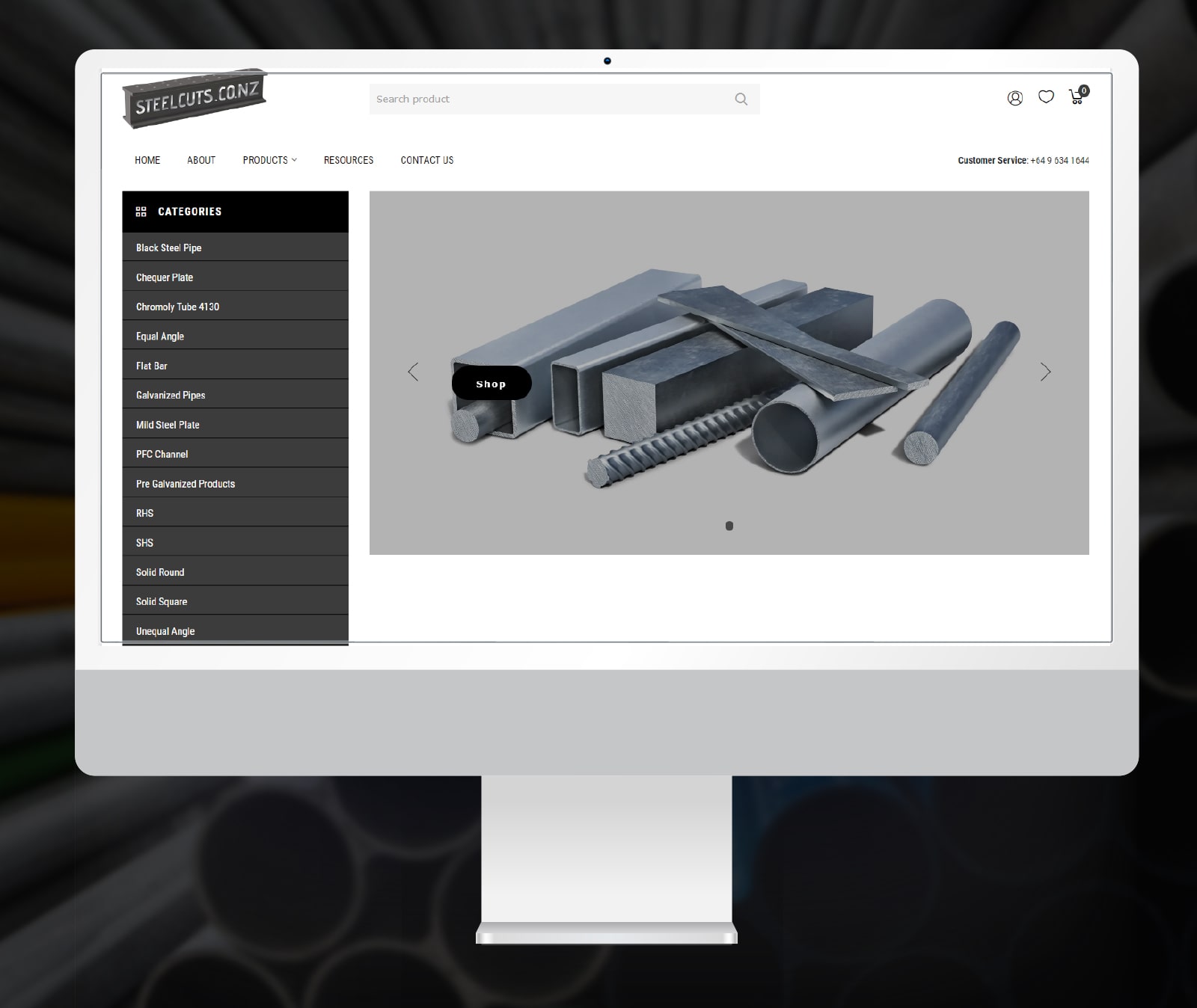Open the PFC Channel category
Viewport: 1197px width, 1008px height.
[162, 454]
